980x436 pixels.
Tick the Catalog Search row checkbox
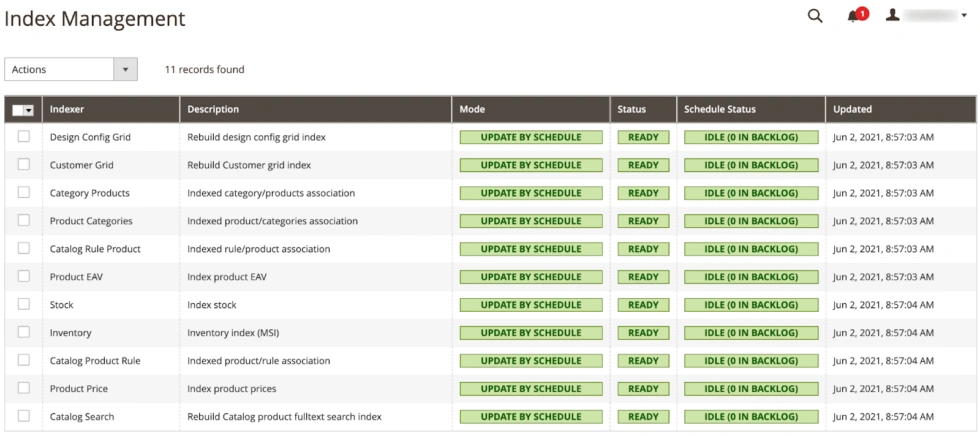[24, 416]
